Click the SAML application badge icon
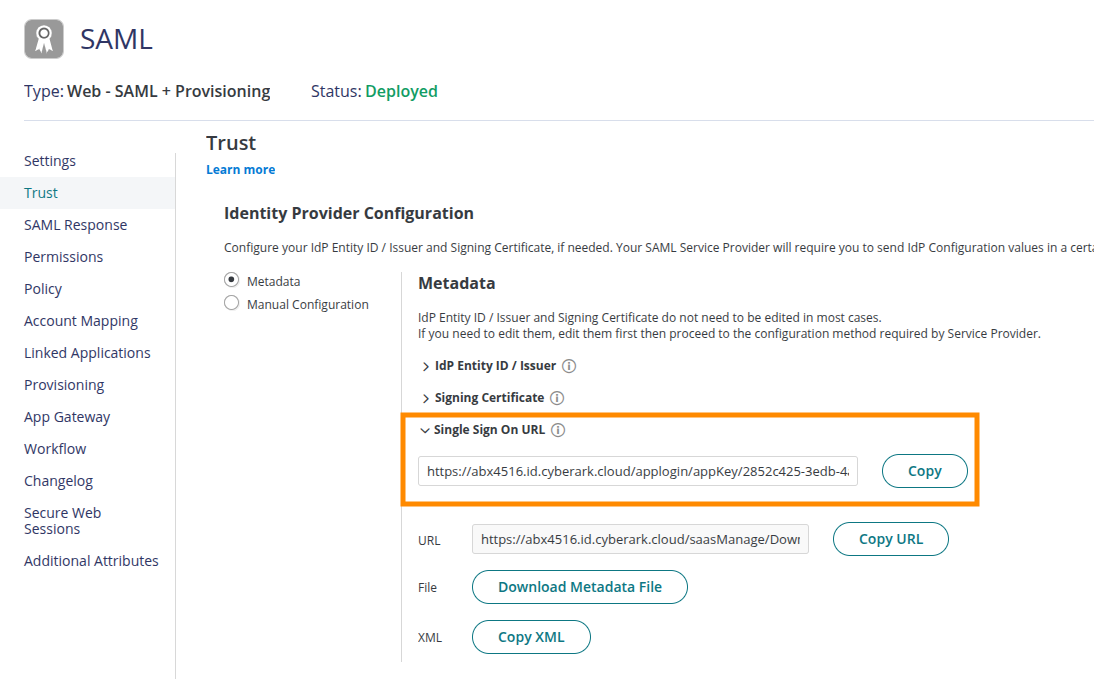The image size is (1094, 679). pyautogui.click(x=44, y=39)
